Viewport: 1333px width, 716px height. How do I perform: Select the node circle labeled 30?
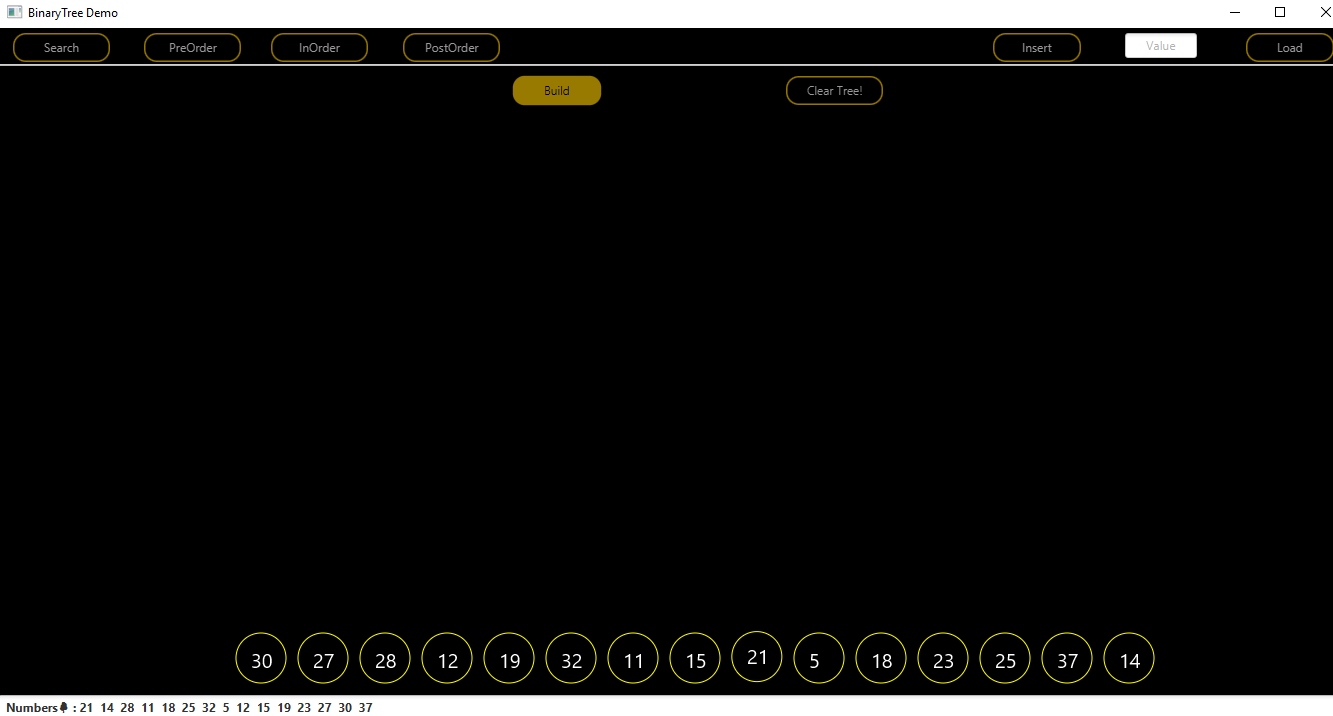[260, 658]
